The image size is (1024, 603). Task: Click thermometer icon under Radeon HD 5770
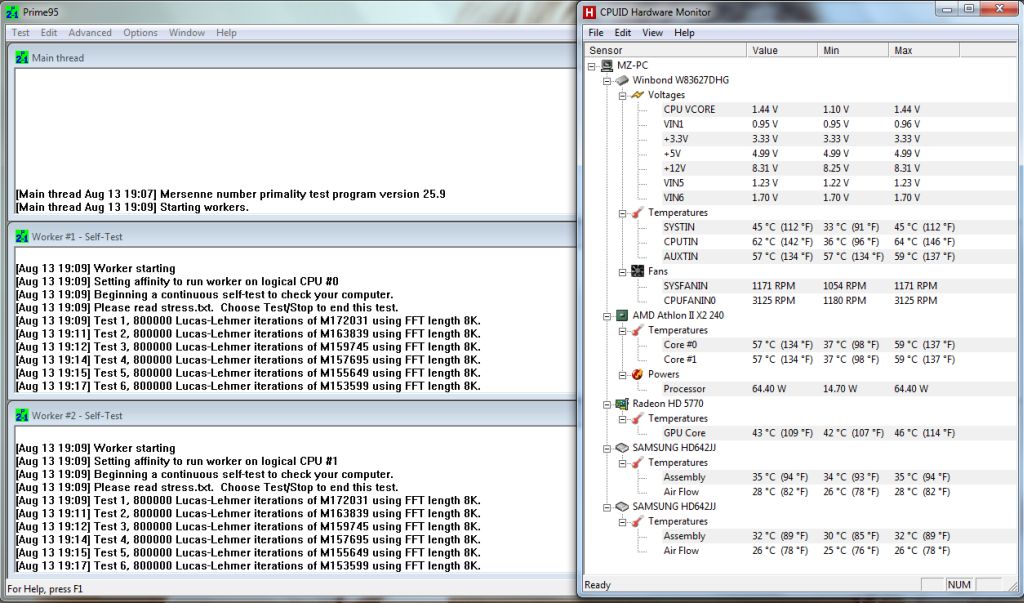click(x=637, y=418)
